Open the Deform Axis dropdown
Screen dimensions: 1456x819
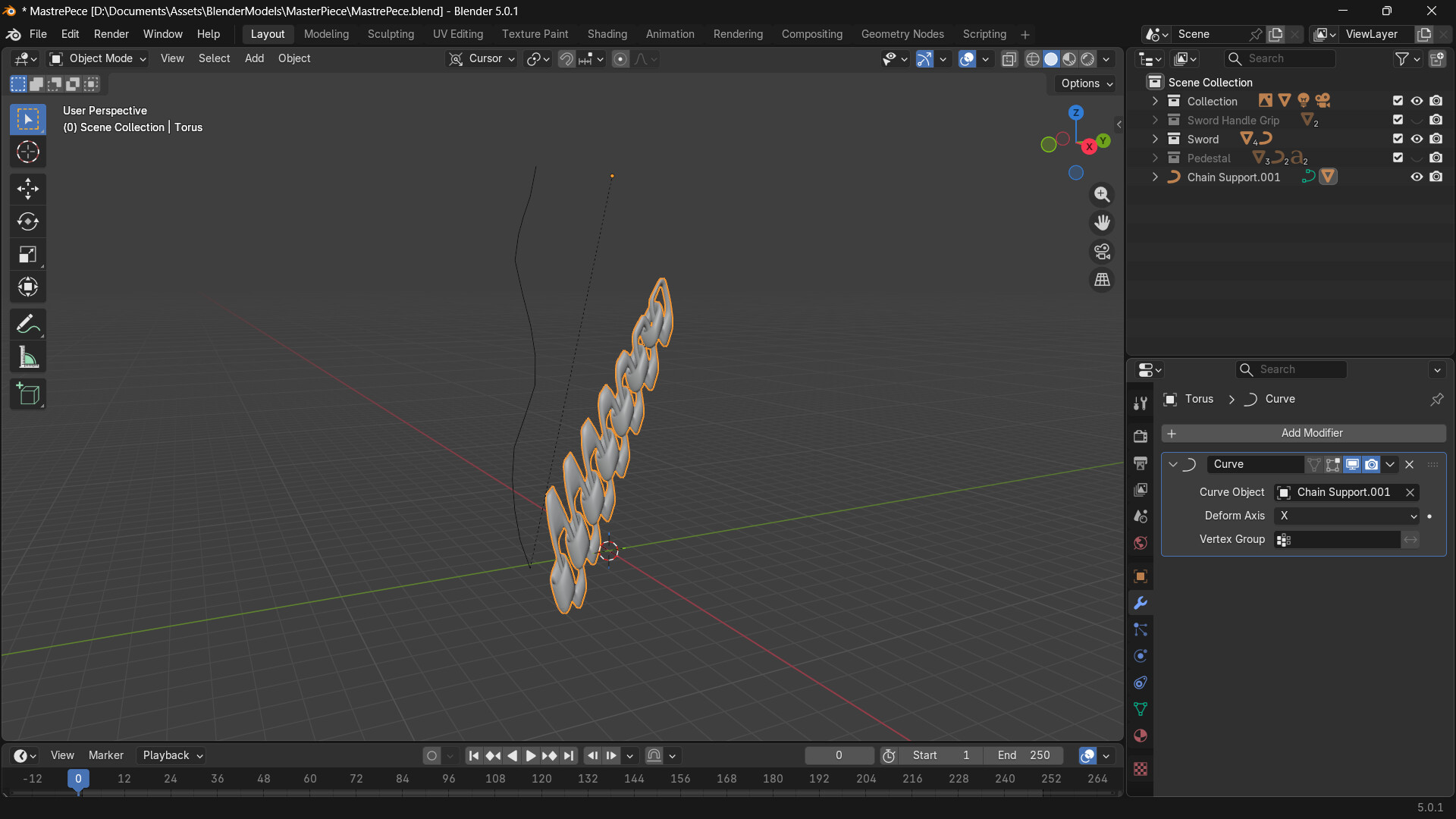1348,516
